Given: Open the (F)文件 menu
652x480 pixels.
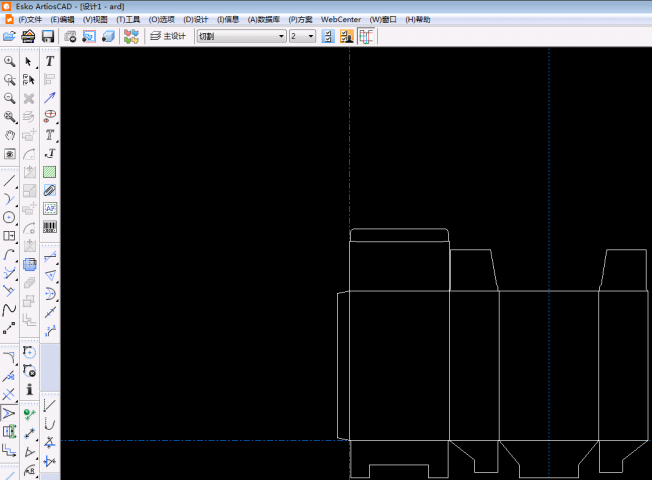Looking at the screenshot, I should [30, 20].
